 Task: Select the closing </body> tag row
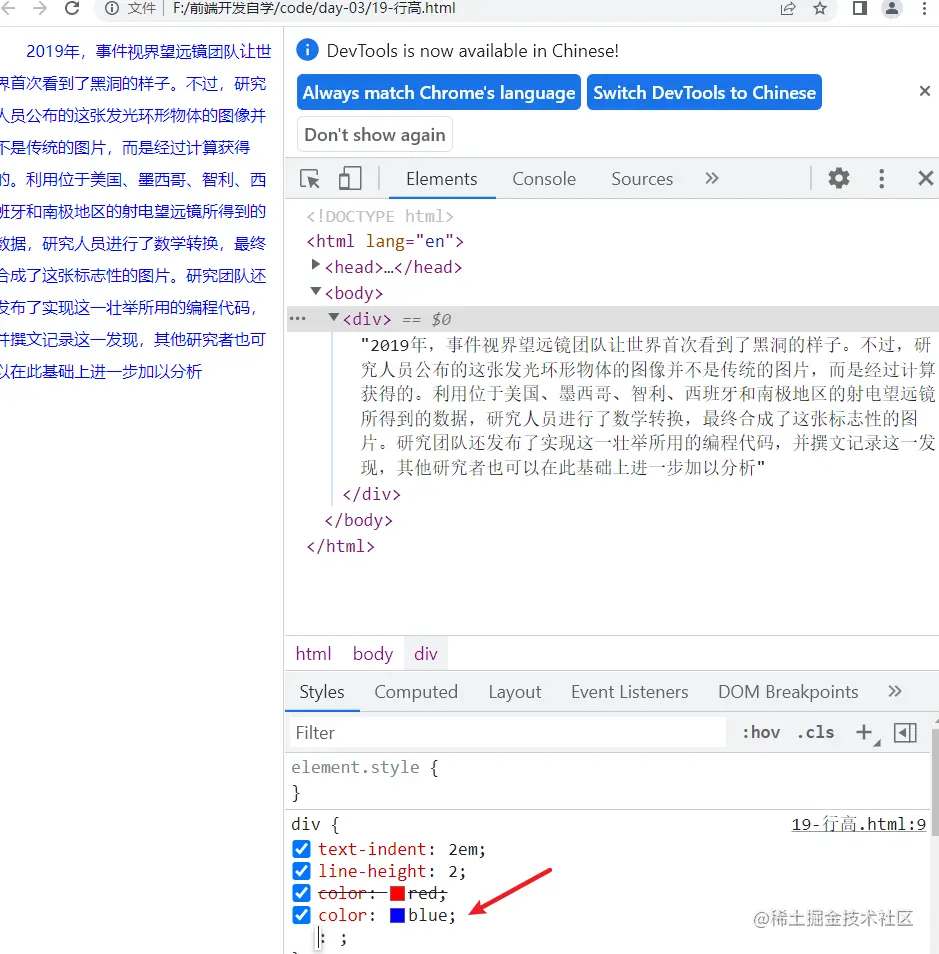(x=358, y=520)
